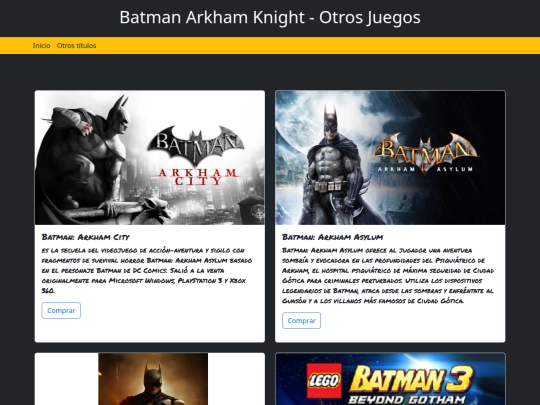Viewport: 540px width, 405px height.
Task: Select the Batman Arkham City cover image
Action: tap(150, 158)
